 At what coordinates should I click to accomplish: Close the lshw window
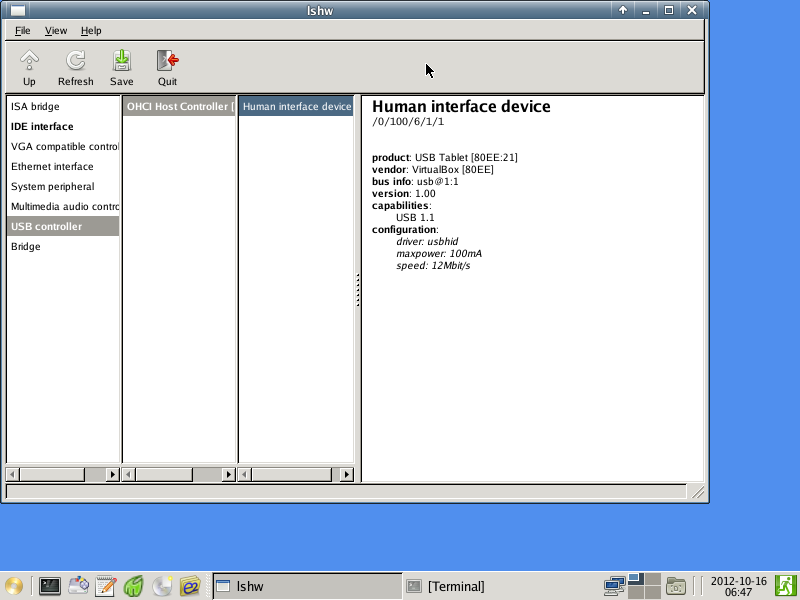click(692, 10)
